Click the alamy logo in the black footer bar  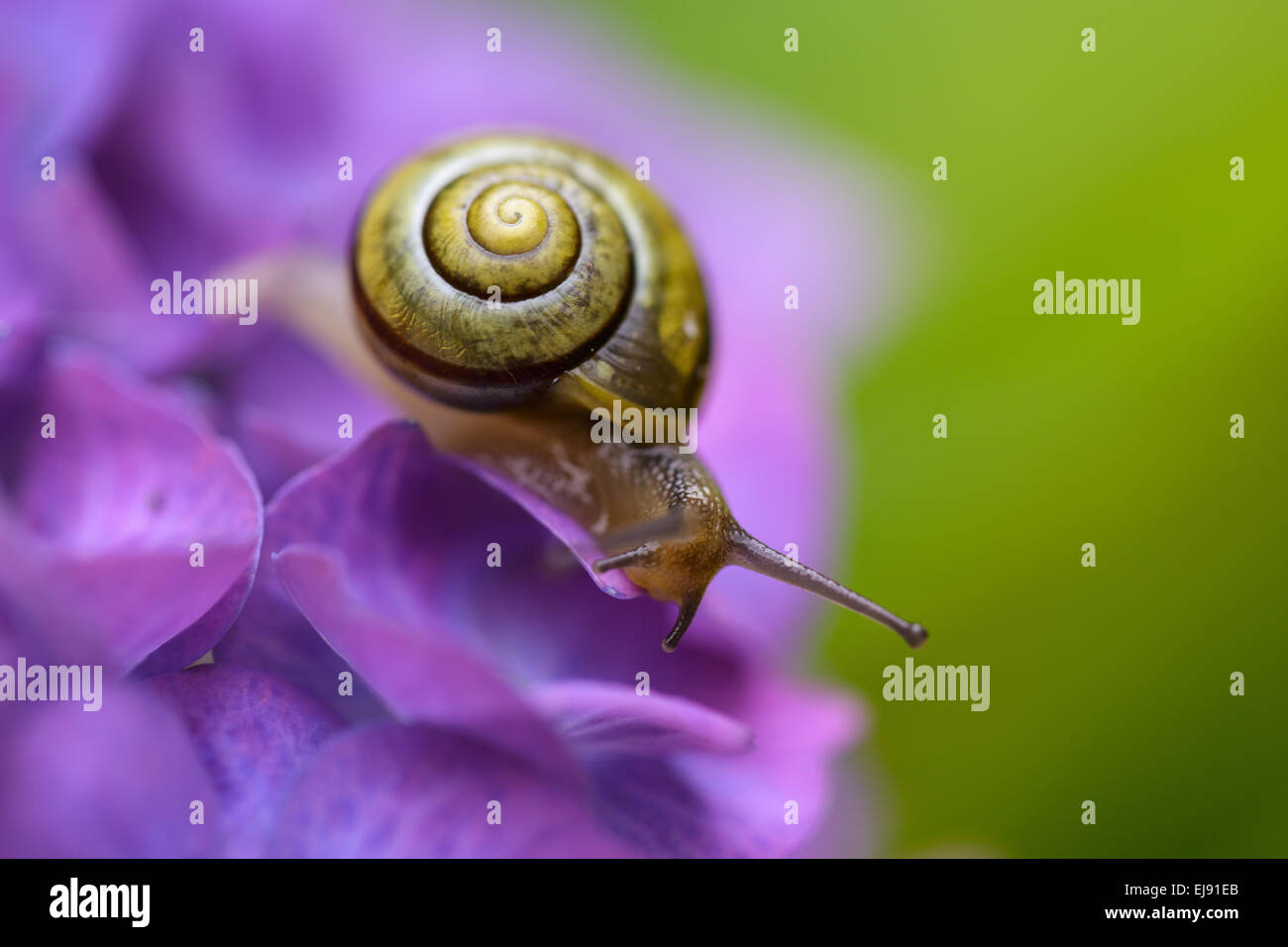[99, 902]
